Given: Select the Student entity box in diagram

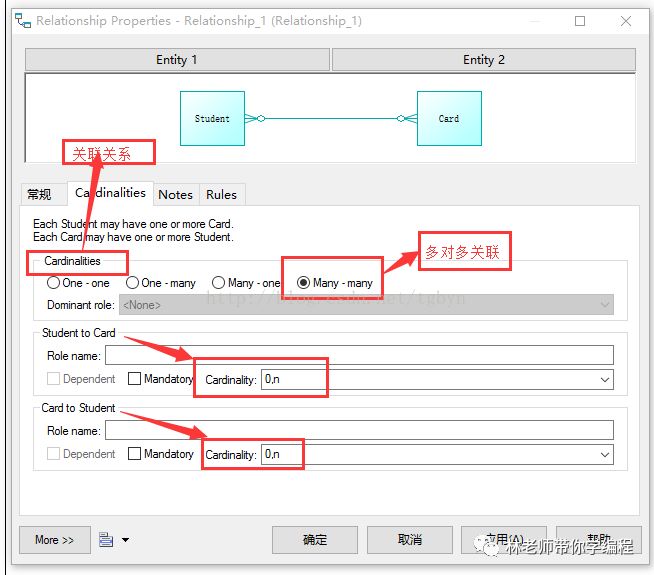Looking at the screenshot, I should click(x=212, y=118).
